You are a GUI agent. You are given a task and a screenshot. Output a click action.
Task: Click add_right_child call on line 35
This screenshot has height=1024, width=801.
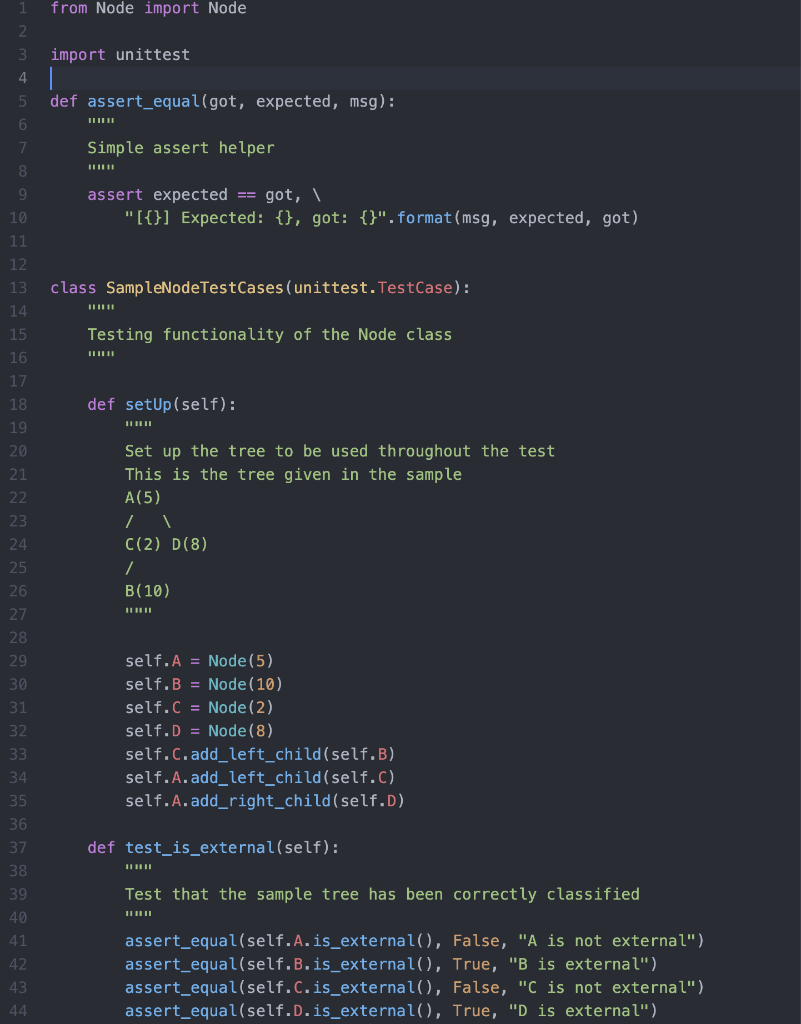click(x=260, y=801)
